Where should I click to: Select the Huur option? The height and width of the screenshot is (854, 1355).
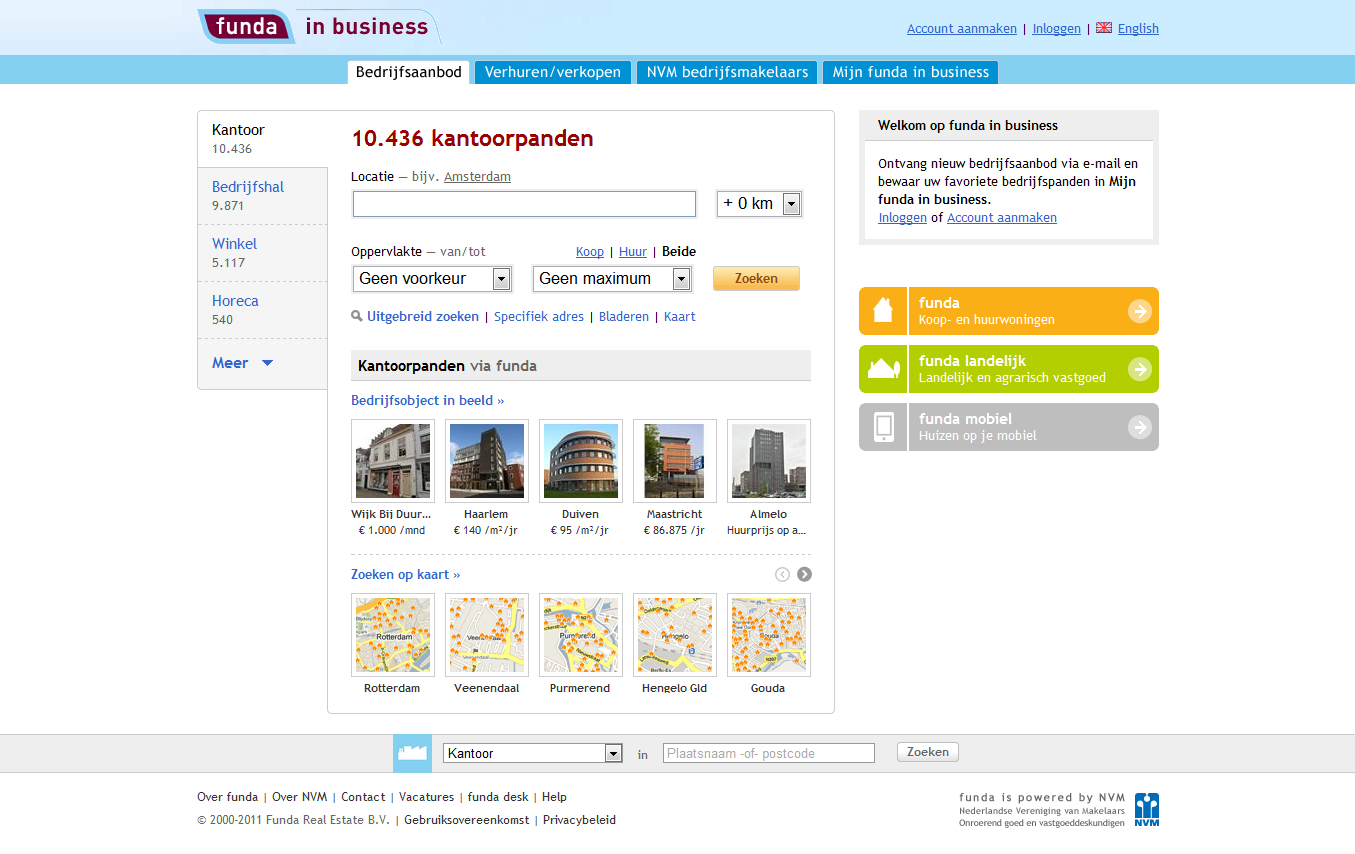pos(633,252)
